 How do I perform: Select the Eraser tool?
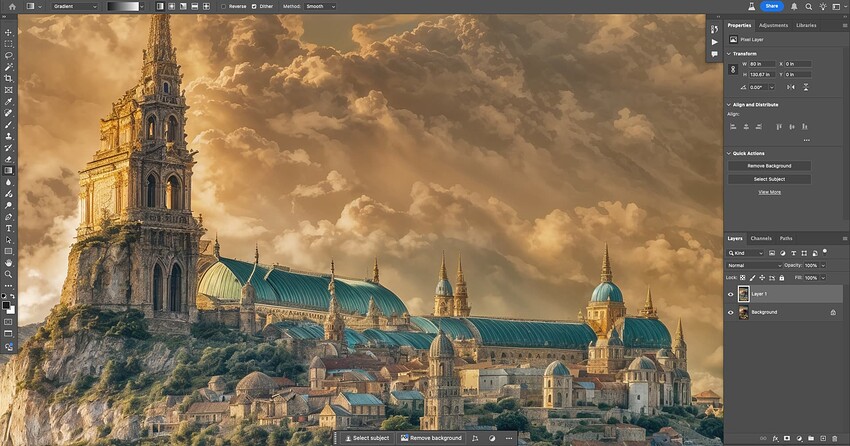8,159
